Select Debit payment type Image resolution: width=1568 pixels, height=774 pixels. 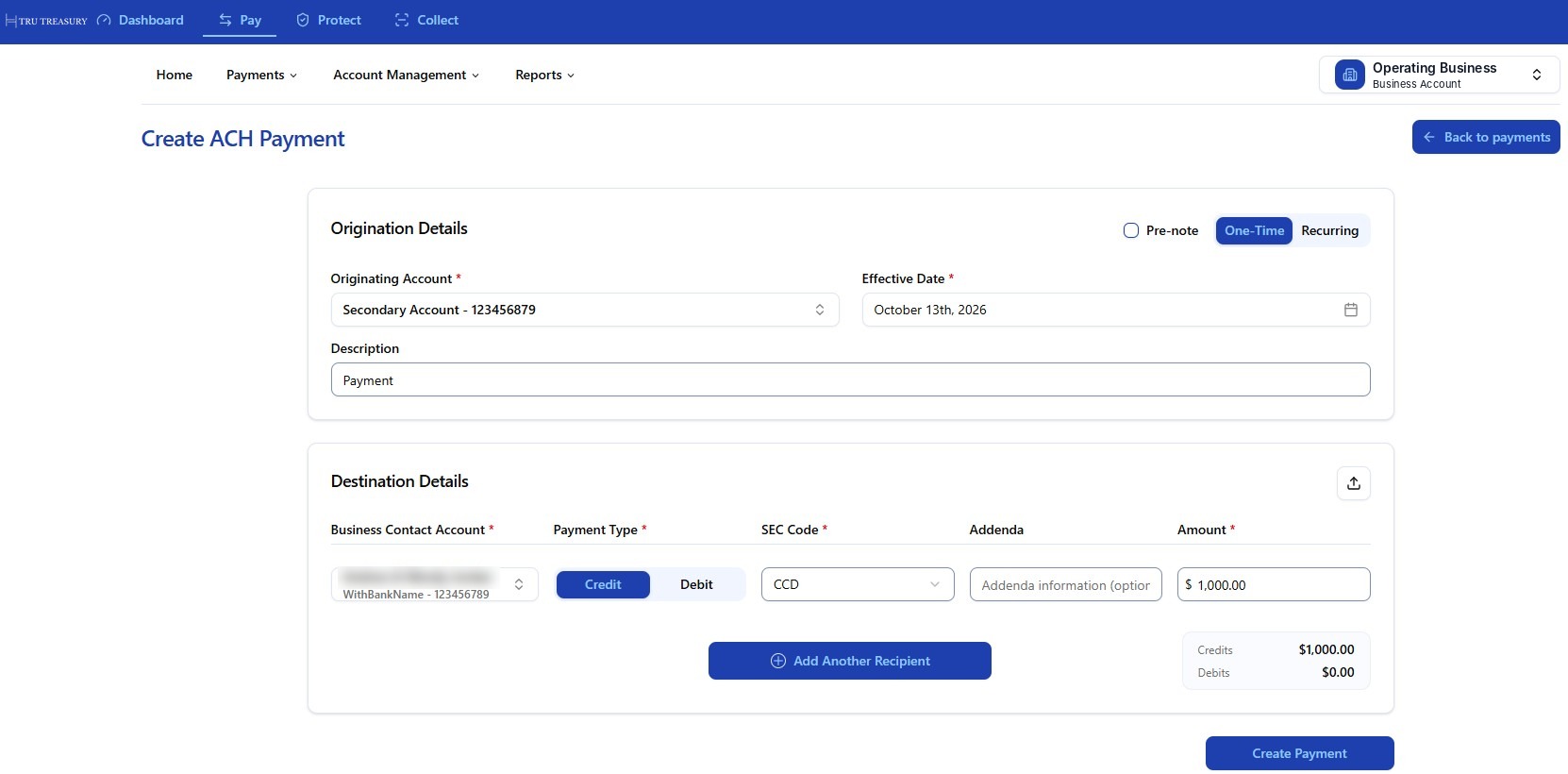click(696, 584)
